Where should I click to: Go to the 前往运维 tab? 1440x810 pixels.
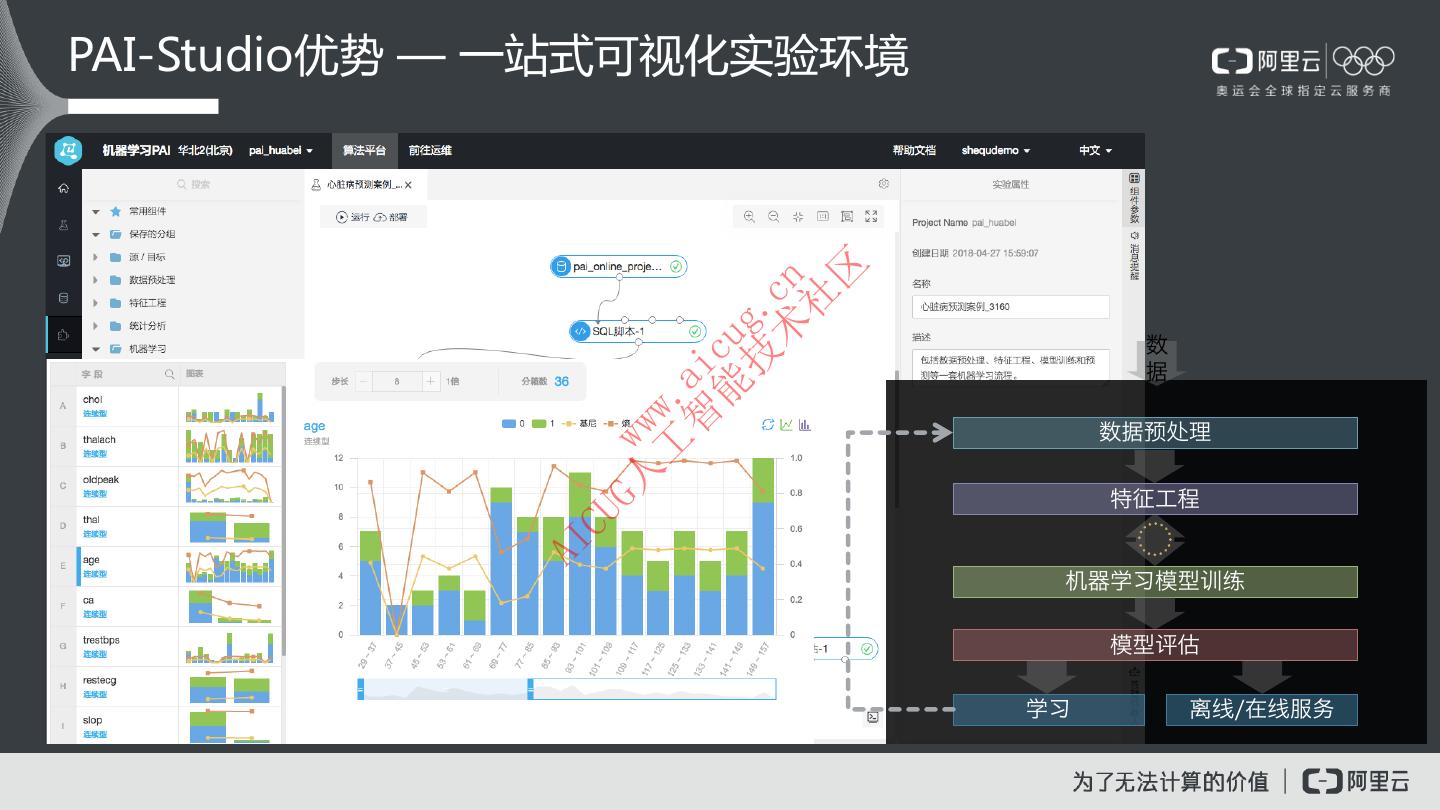(x=430, y=151)
